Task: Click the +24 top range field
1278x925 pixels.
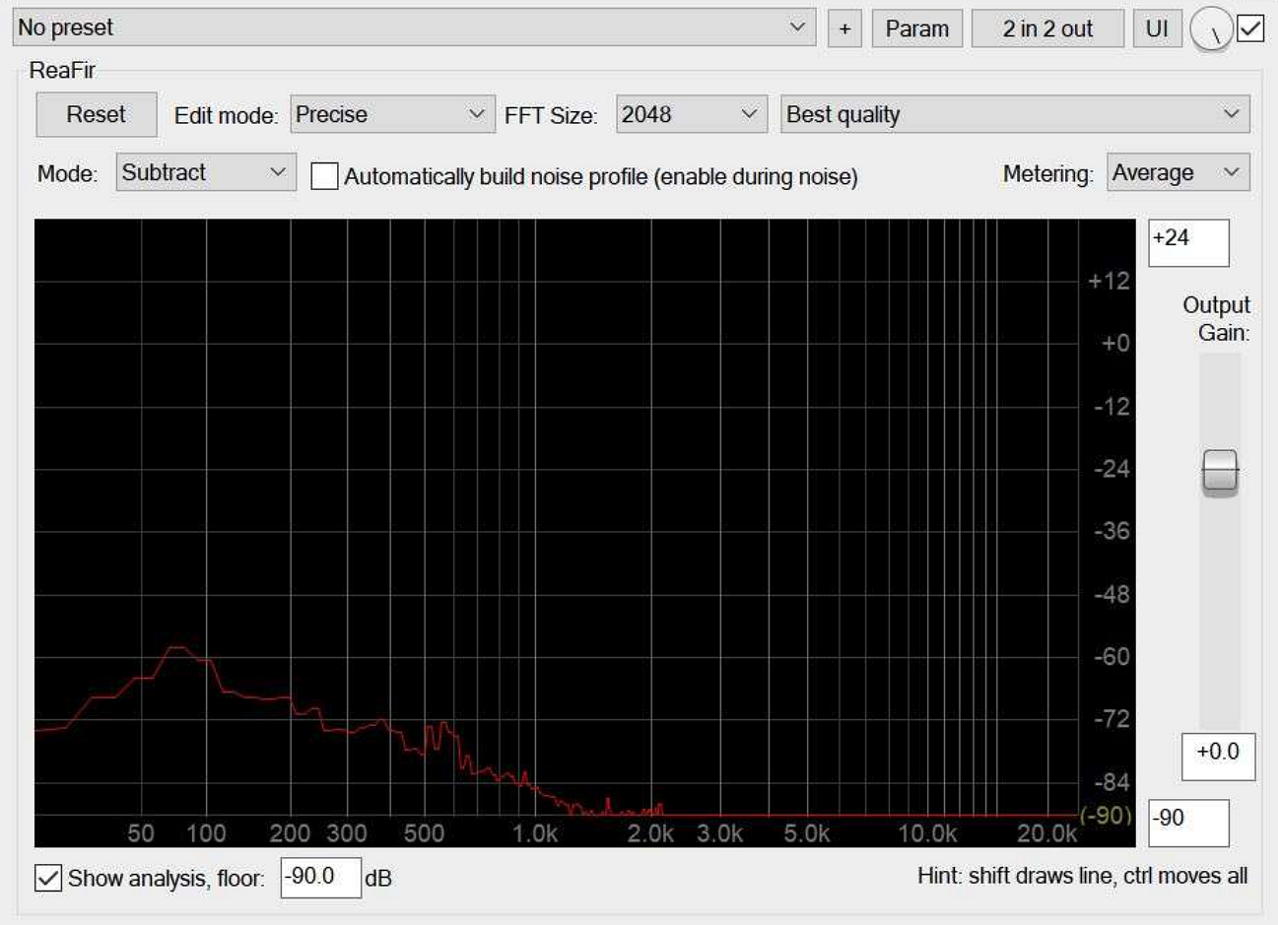Action: (1188, 243)
